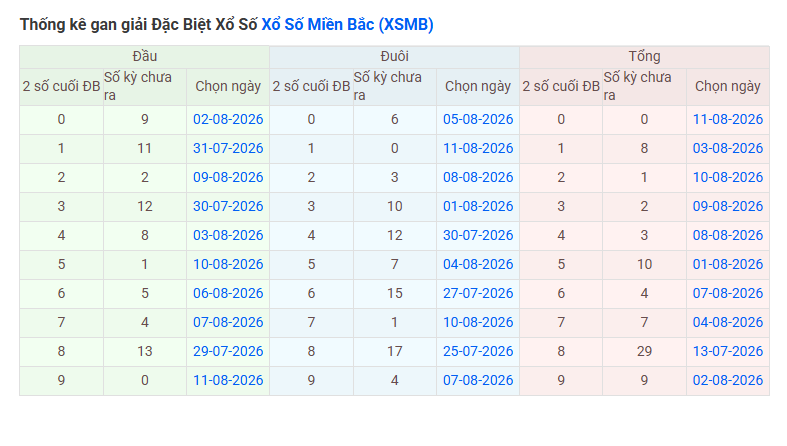Click the 2 số cuối ĐB header under Đầu
The image size is (787, 446).
pos(61,86)
